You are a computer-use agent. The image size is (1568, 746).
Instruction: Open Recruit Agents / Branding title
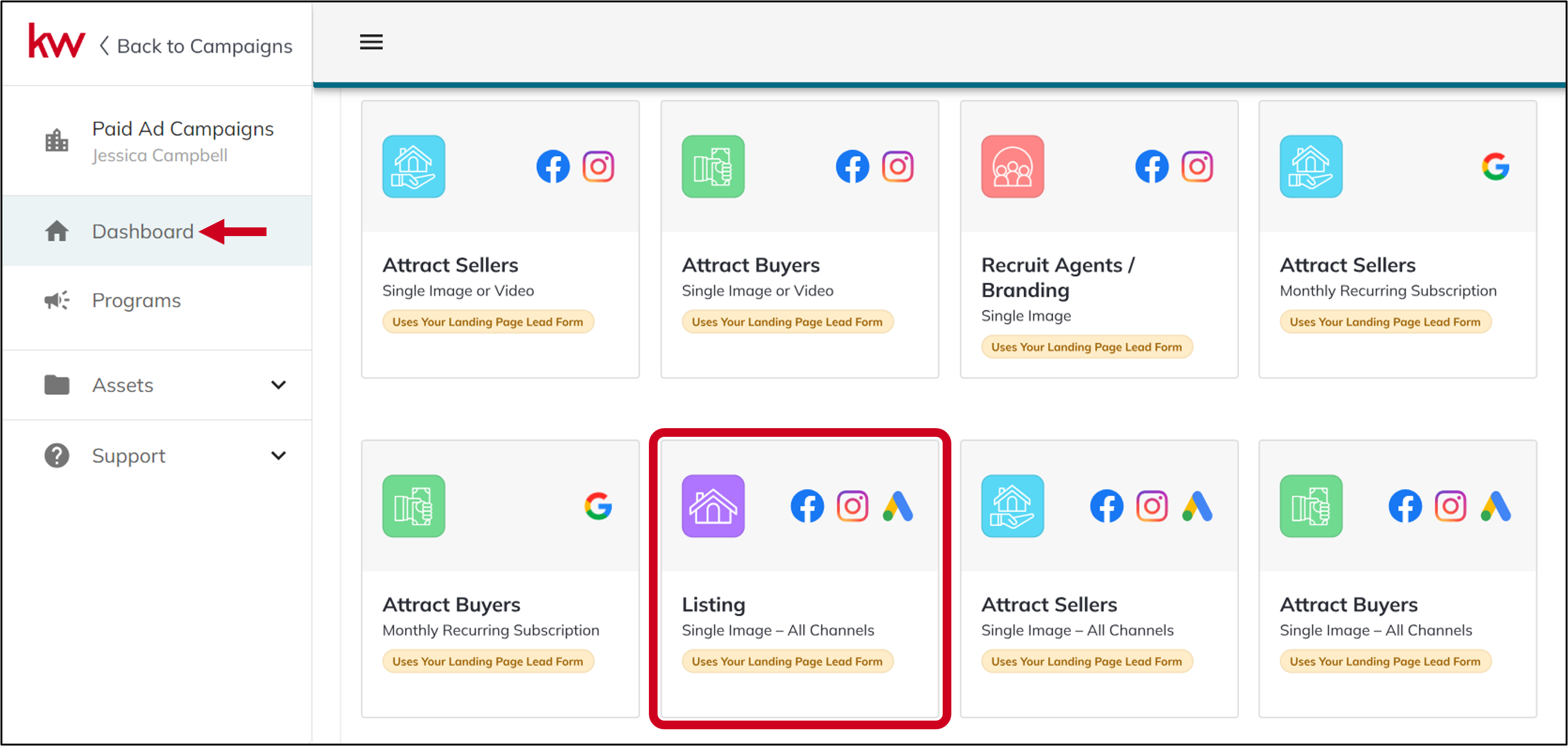click(1058, 278)
